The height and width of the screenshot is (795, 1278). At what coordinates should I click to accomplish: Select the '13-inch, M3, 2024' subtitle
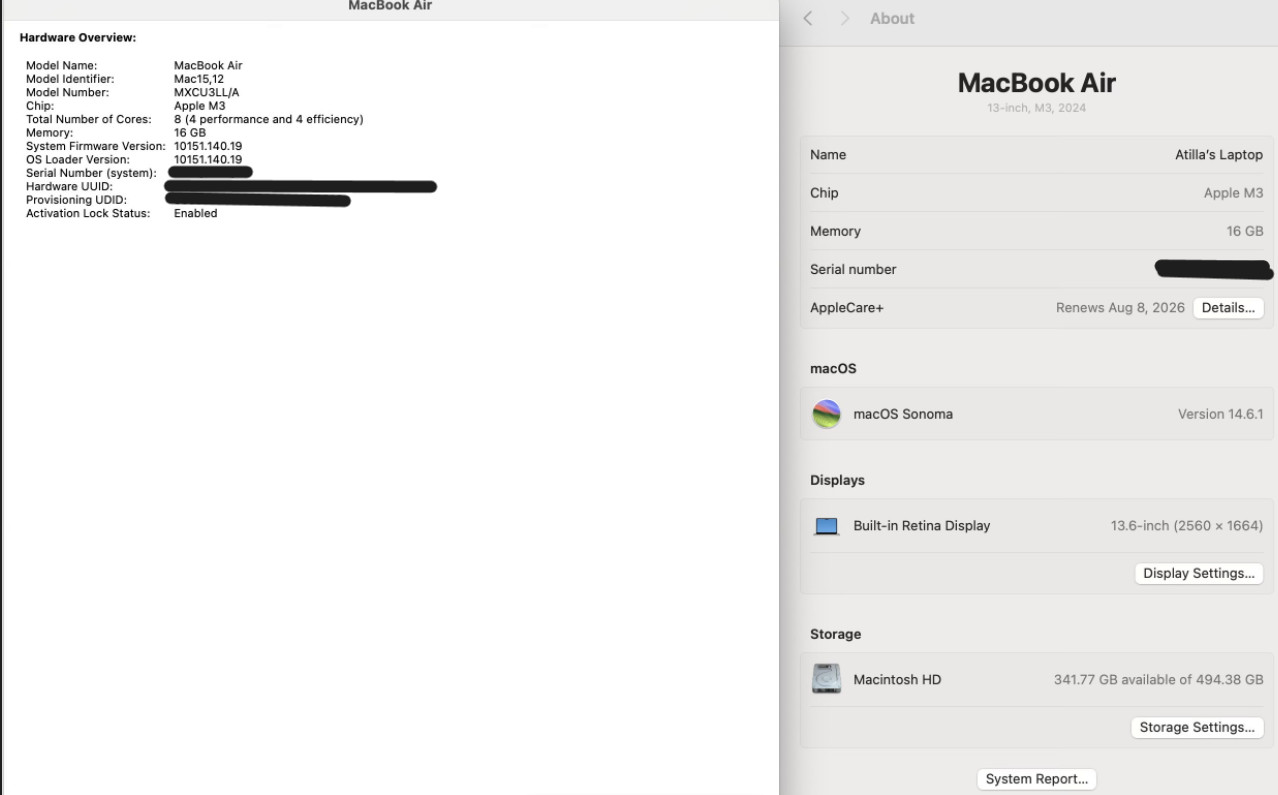click(1036, 108)
